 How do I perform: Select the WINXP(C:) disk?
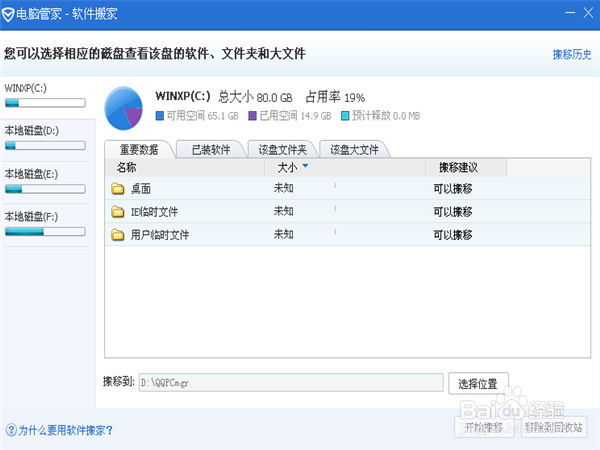pos(45,96)
